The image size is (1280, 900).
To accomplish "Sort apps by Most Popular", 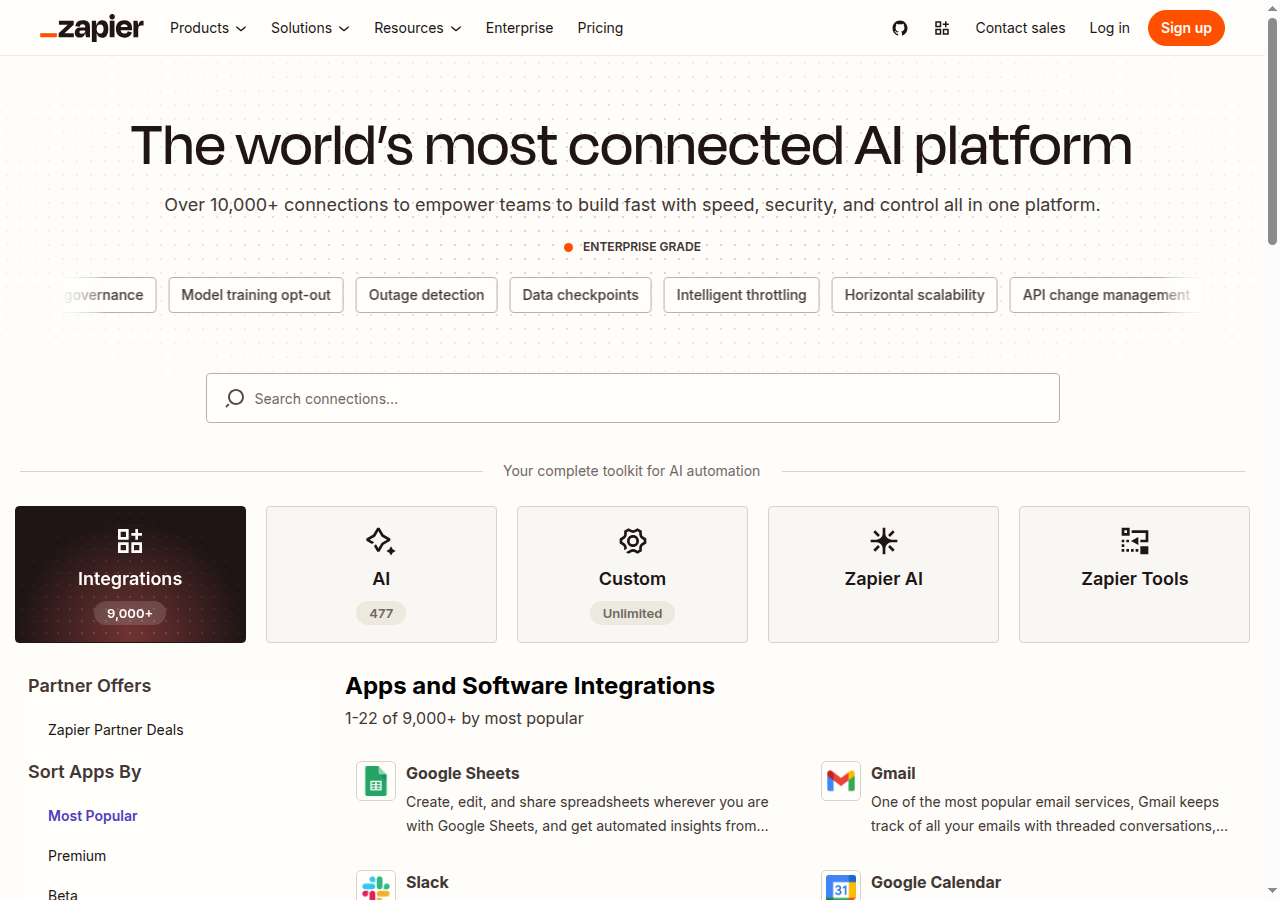I will (x=93, y=816).
